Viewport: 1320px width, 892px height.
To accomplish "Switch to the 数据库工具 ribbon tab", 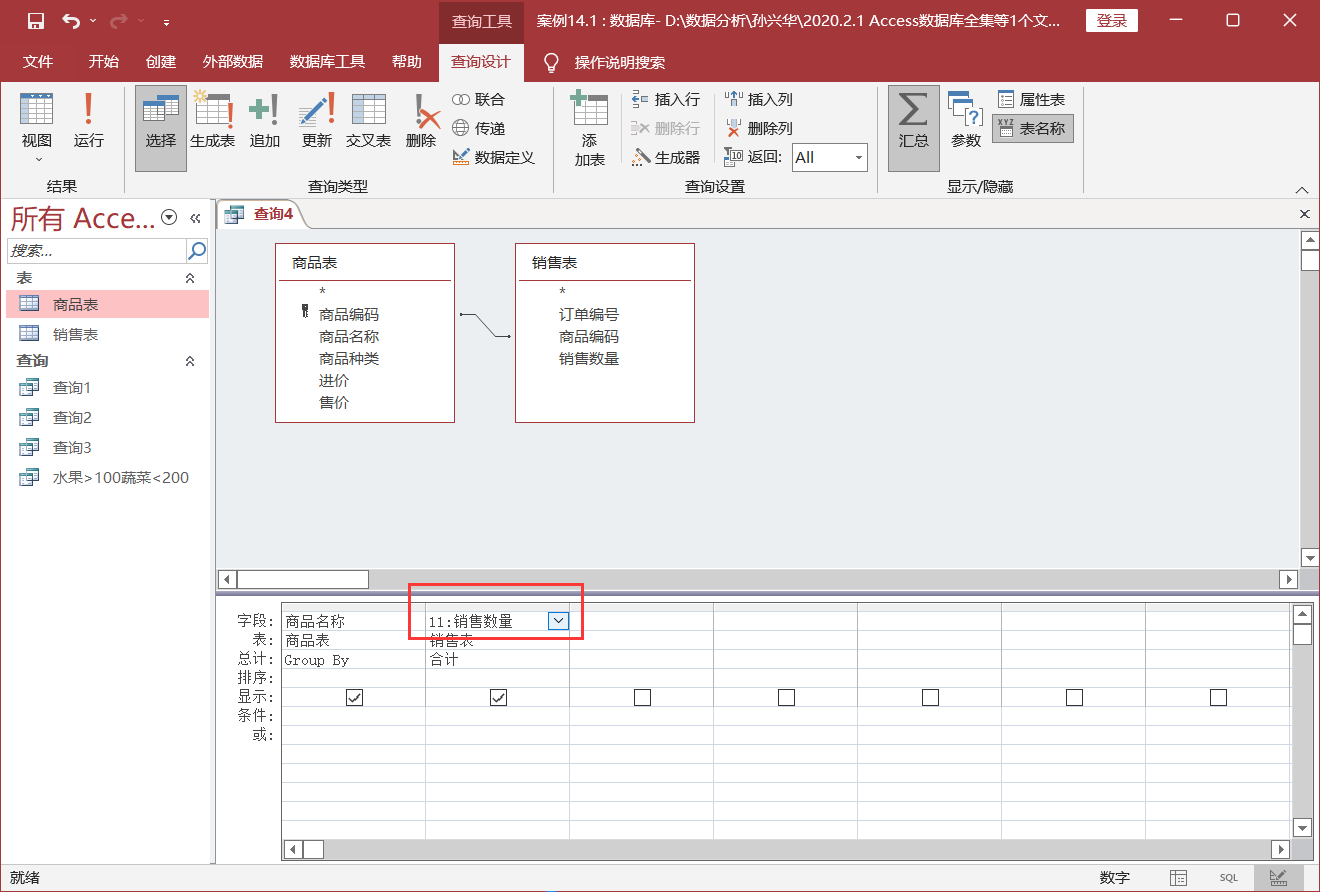I will [x=327, y=62].
